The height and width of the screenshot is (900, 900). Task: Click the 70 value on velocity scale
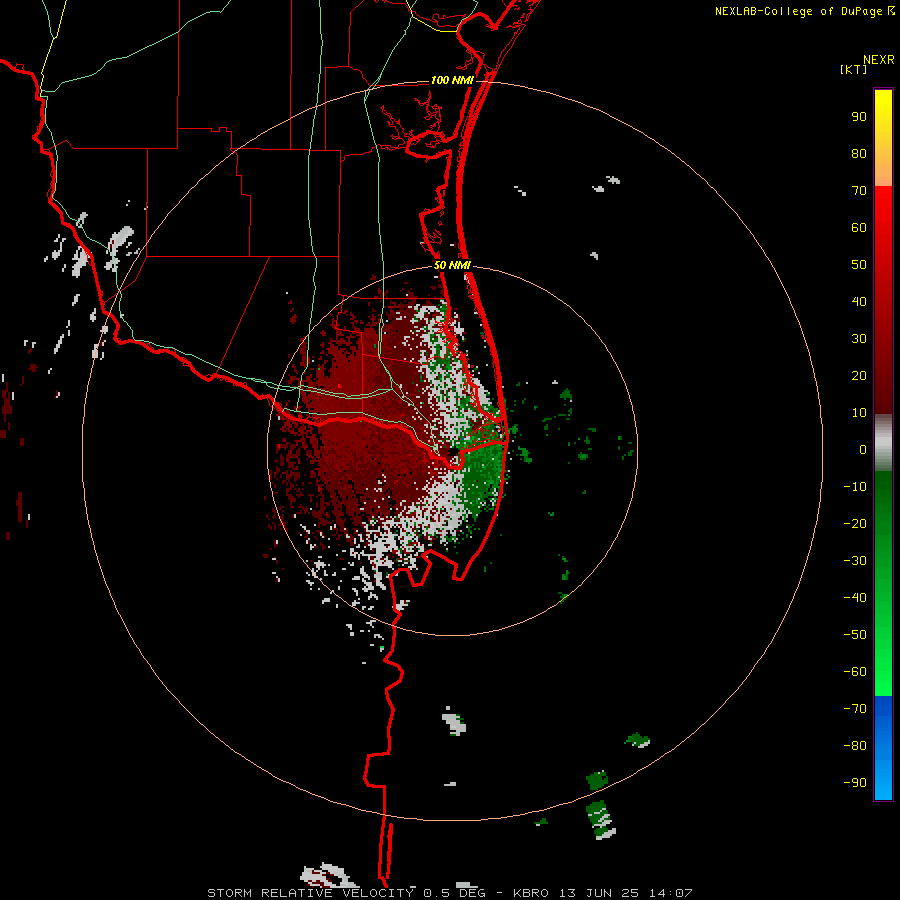(x=859, y=191)
